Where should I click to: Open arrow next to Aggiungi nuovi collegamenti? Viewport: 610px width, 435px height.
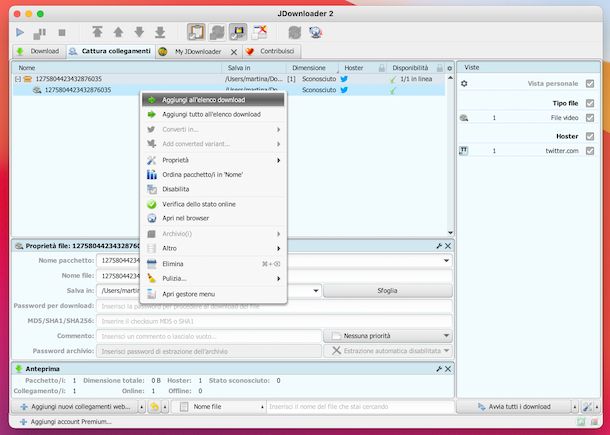[142, 407]
